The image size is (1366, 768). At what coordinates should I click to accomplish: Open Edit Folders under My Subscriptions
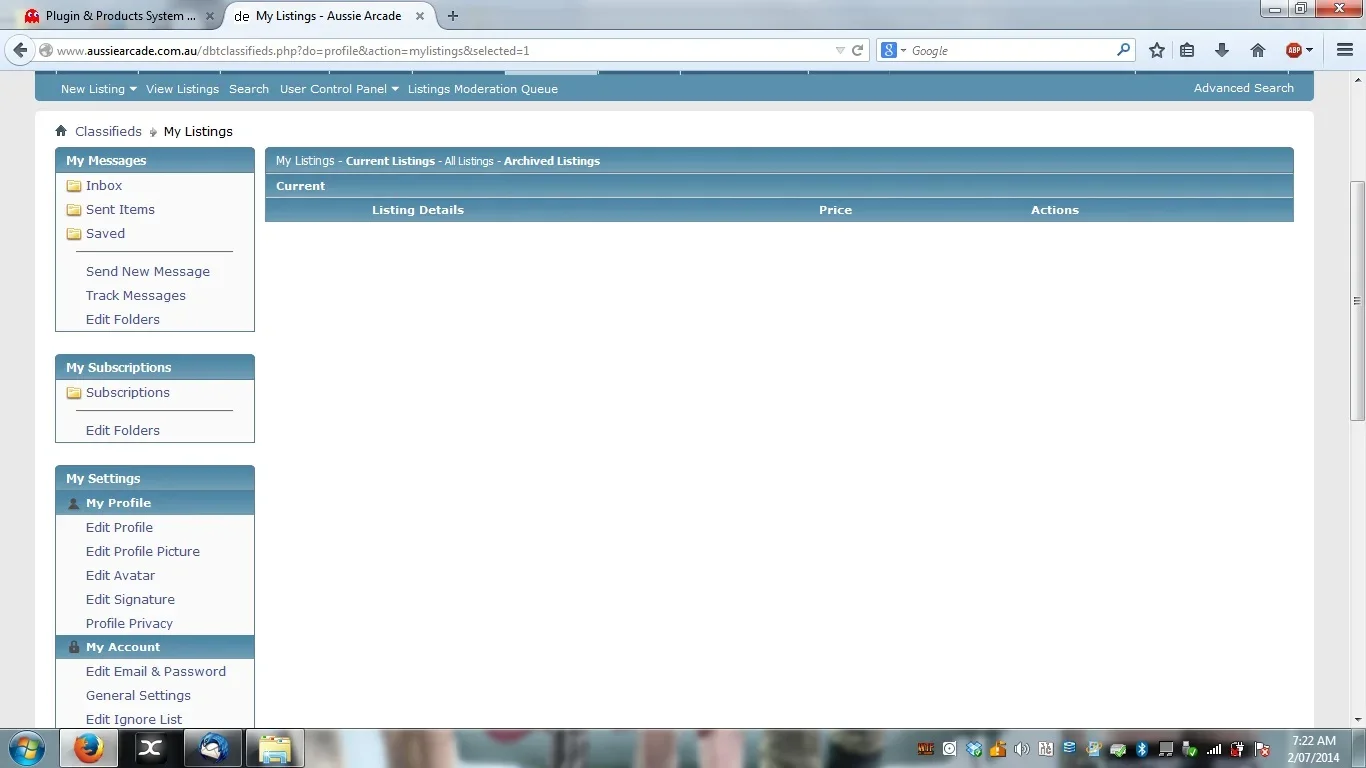click(123, 431)
